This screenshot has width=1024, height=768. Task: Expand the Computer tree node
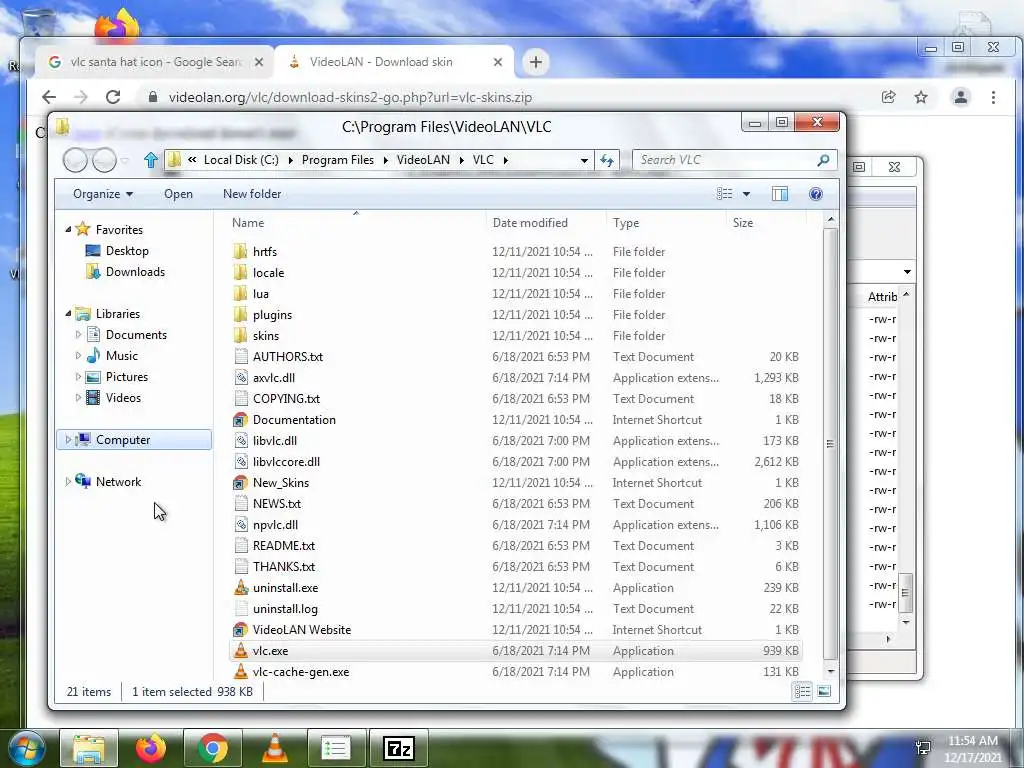(68, 440)
